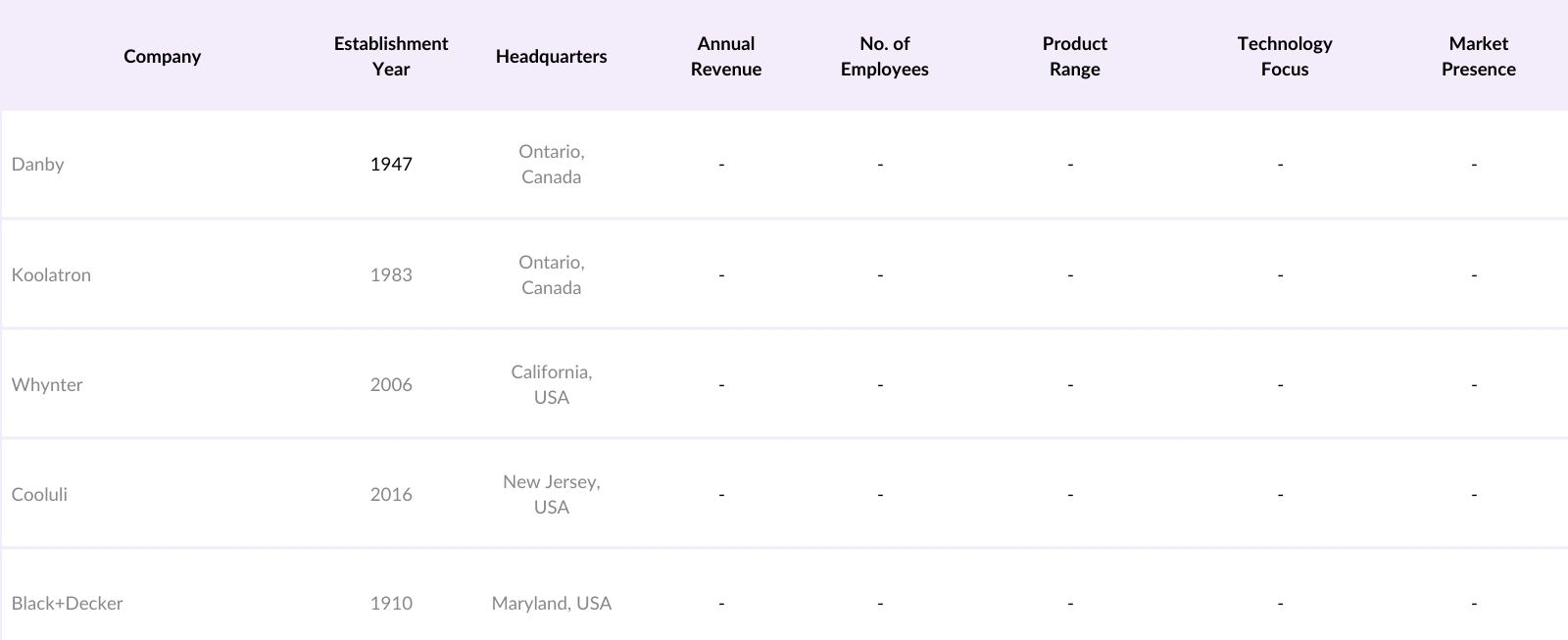Click the Product Range column header

click(1075, 56)
